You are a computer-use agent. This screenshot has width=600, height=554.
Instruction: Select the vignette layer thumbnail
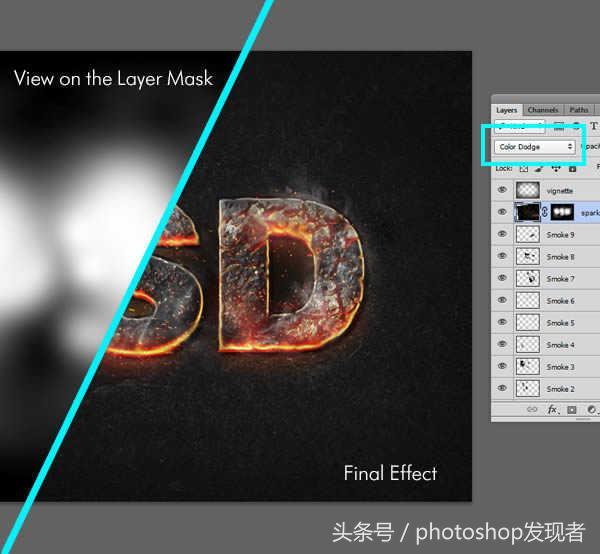tap(528, 190)
